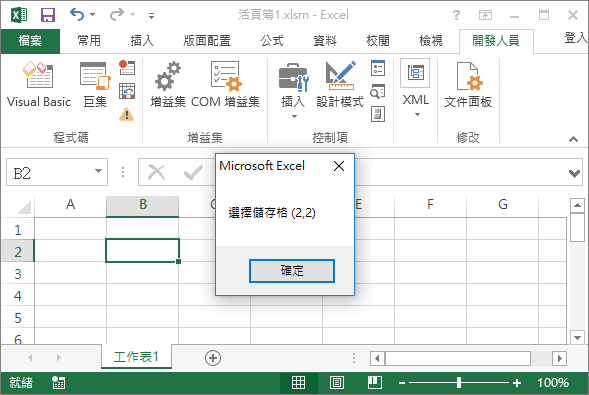Viewport: 589px width, 395px height.
Task: Expand the undo history dropdown
Action: [92, 15]
